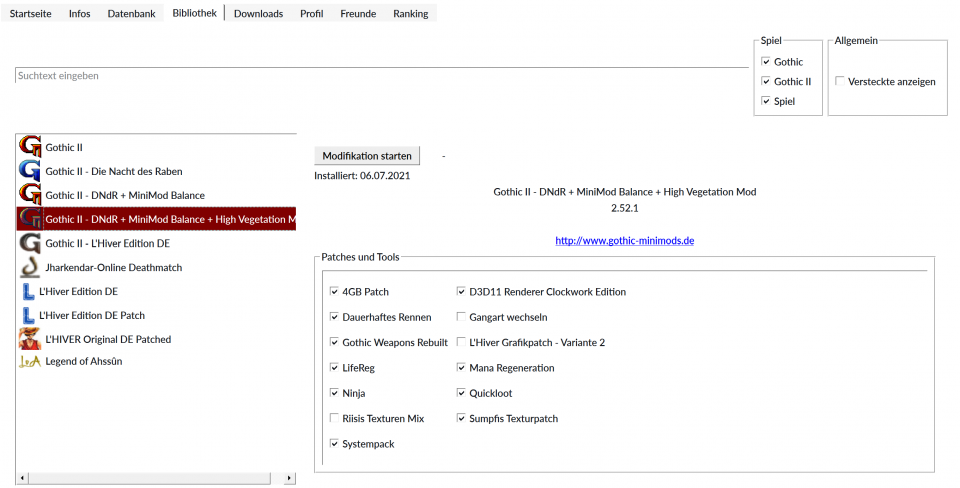
Task: Toggle the Quickloot checkbox
Action: [x=461, y=392]
